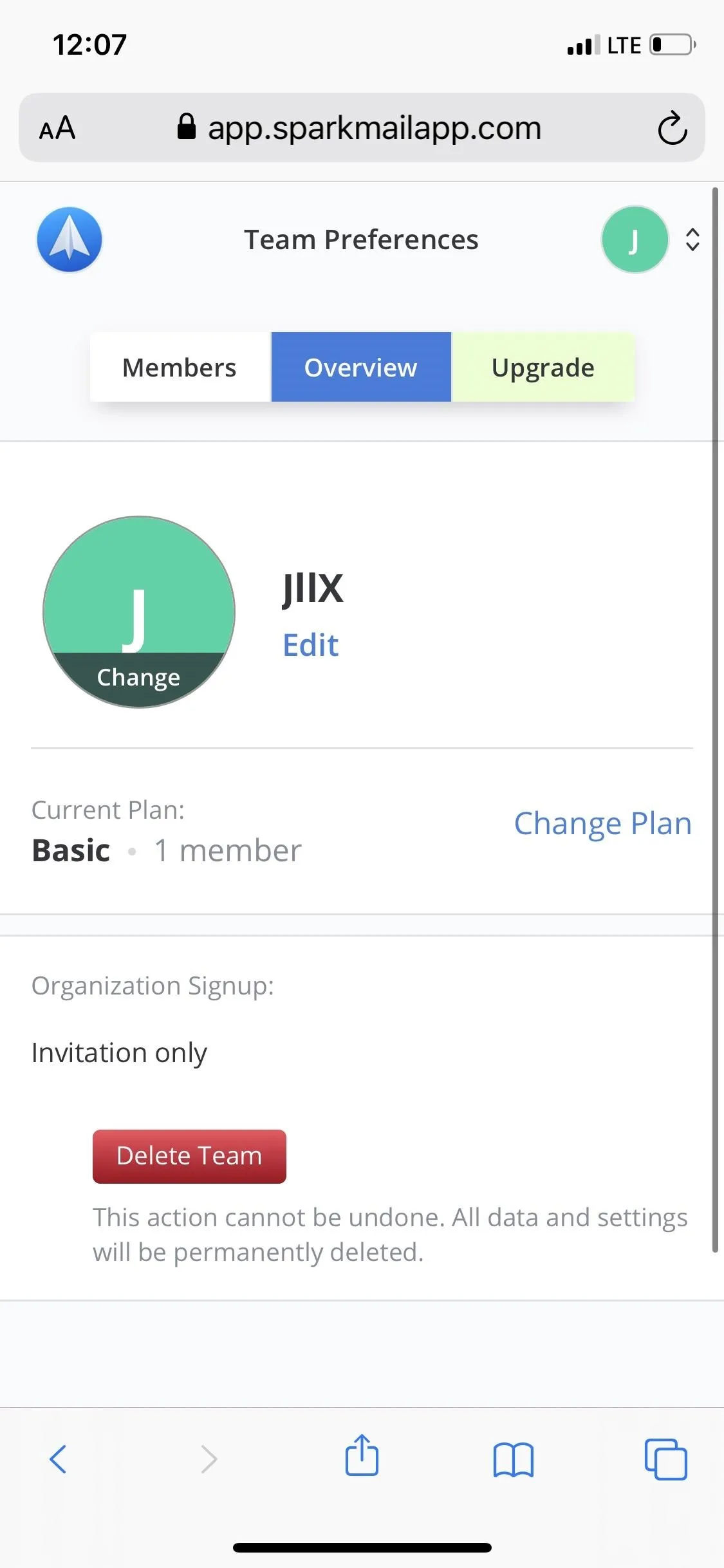Click the Change Plan link
The height and width of the screenshot is (1568, 724).
pos(603,823)
